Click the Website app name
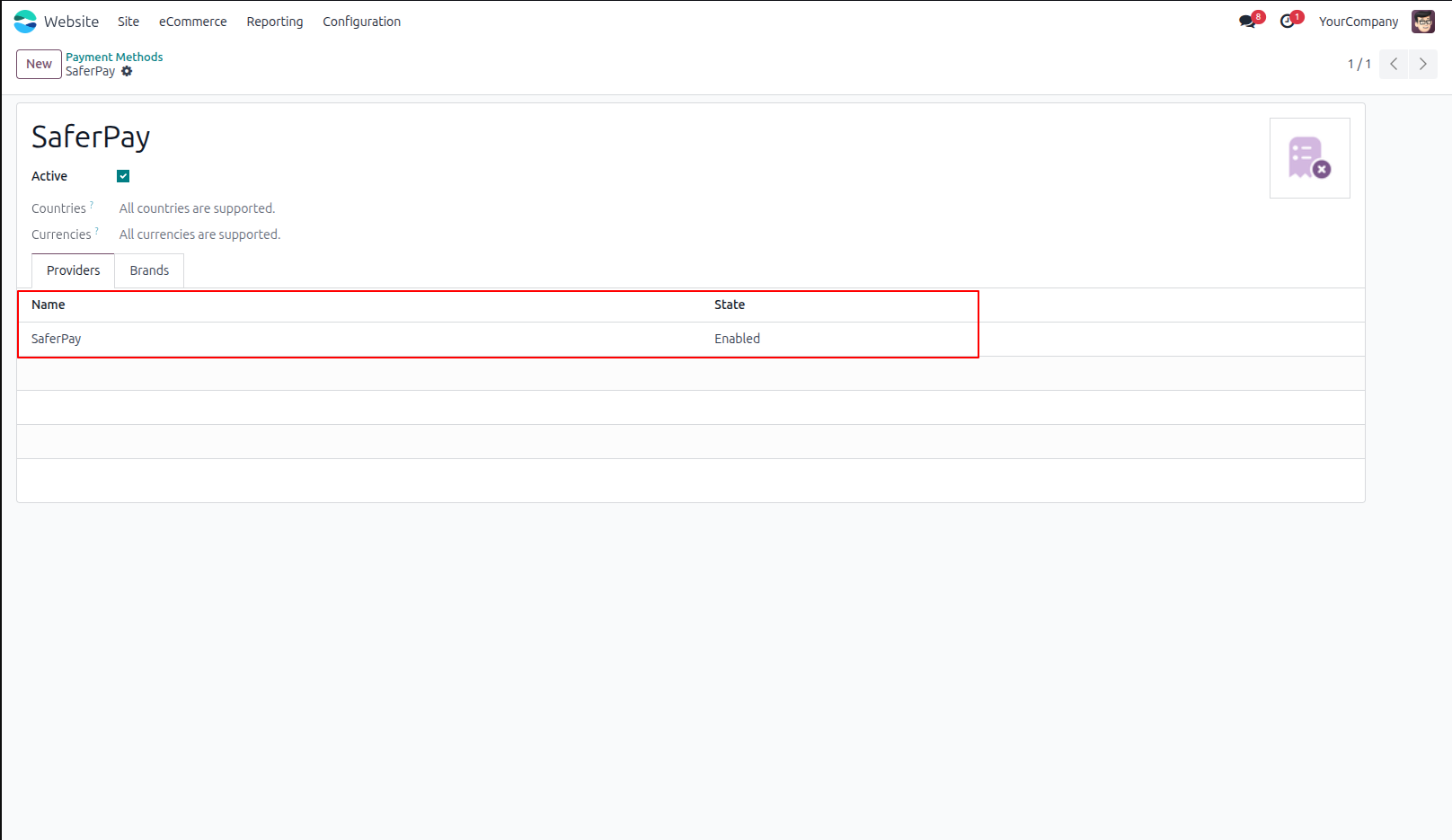Viewport: 1452px width, 840px height. point(72,22)
